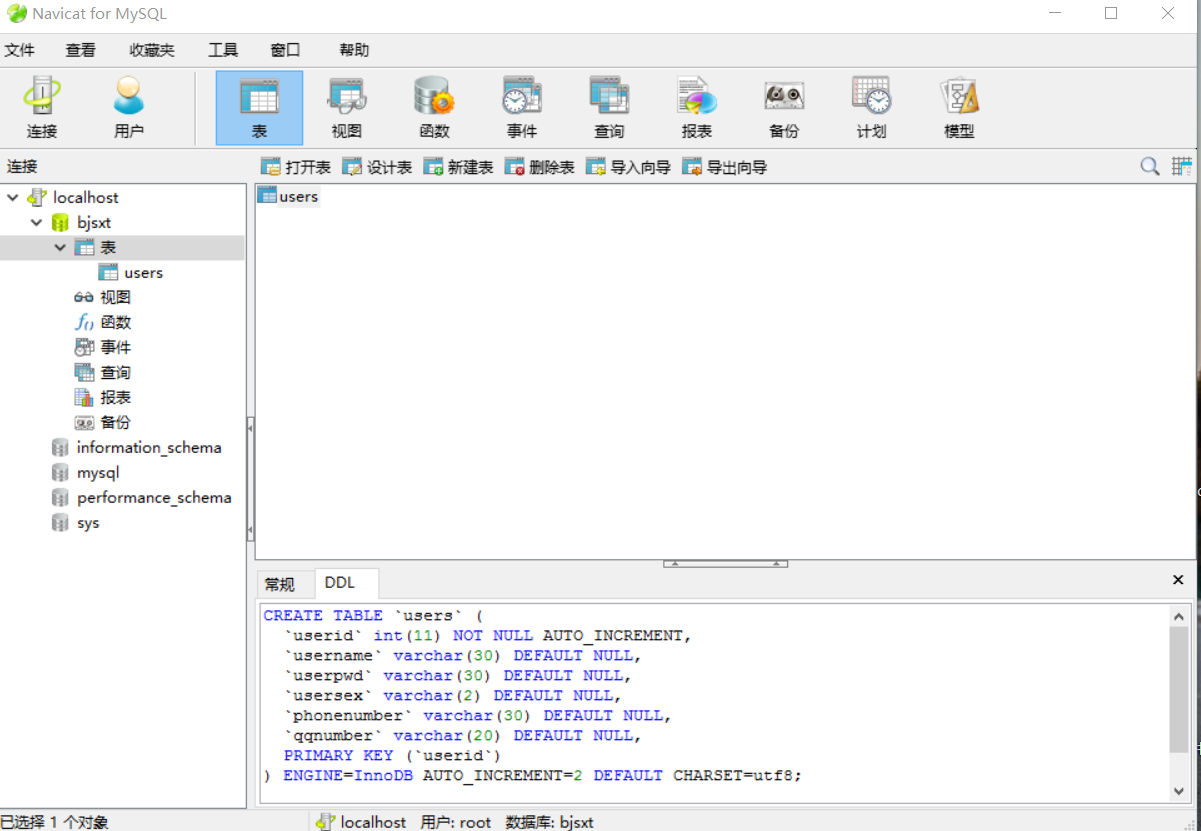
Task: Select the performance_schema database
Action: [x=154, y=498]
